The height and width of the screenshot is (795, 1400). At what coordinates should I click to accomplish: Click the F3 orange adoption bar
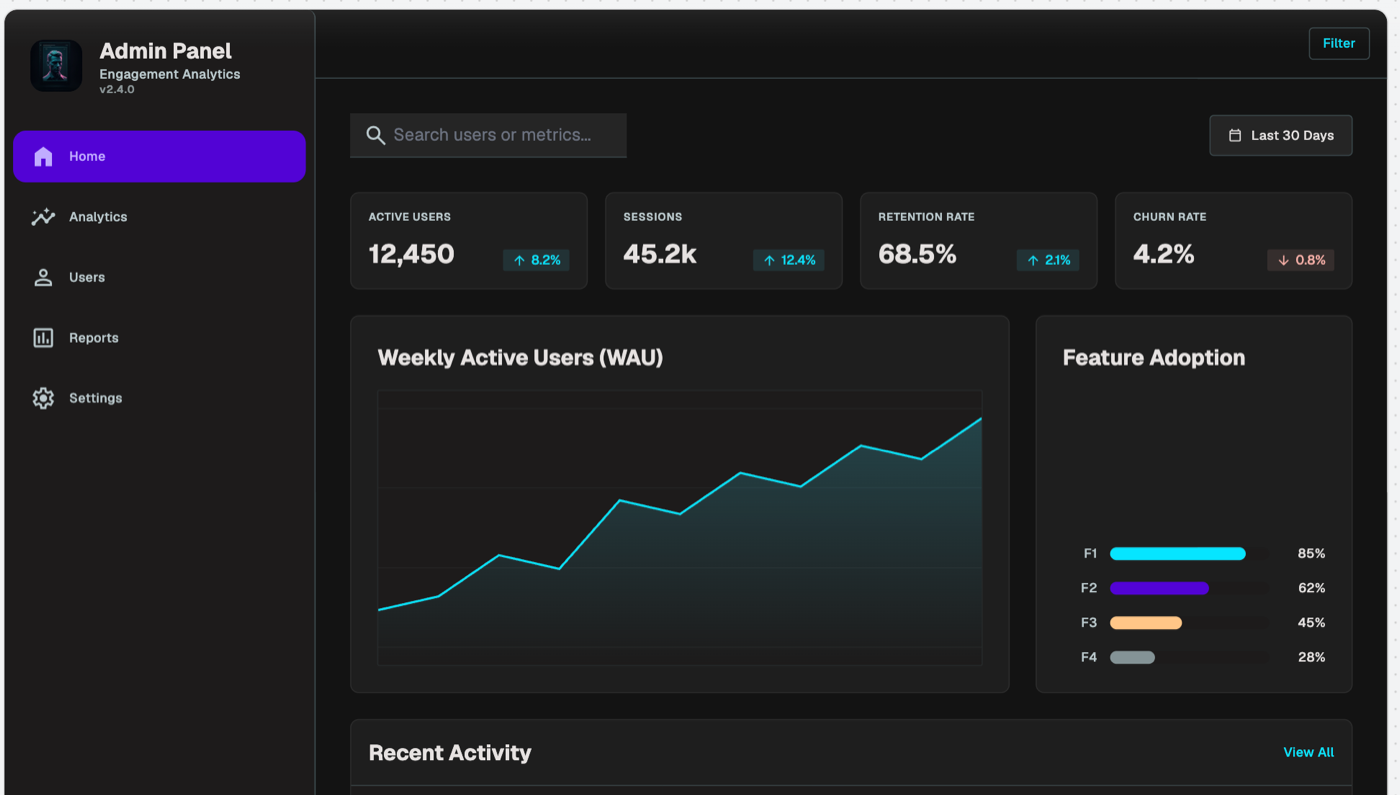pos(1146,623)
